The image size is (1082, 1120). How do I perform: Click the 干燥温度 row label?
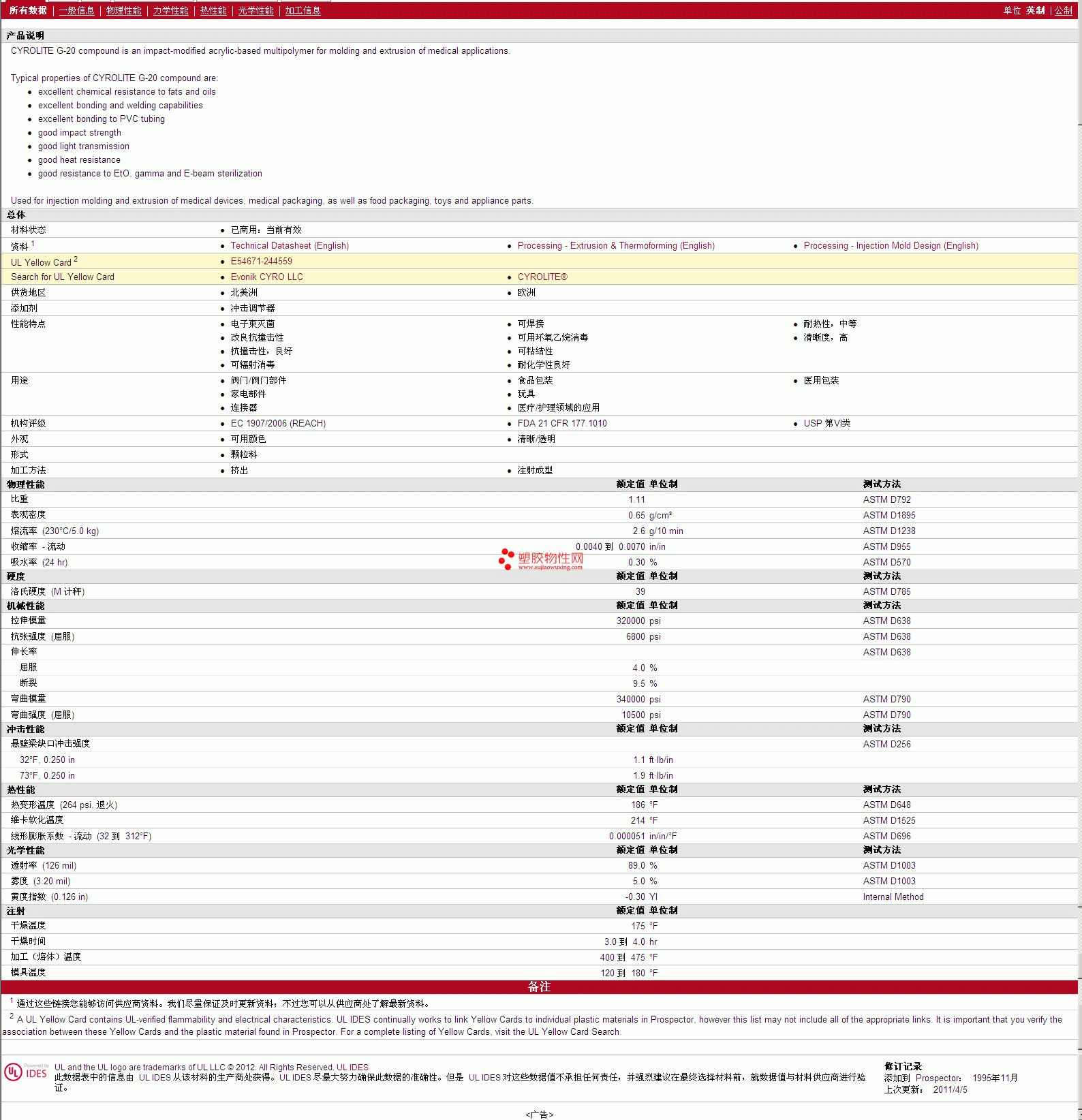[28, 926]
